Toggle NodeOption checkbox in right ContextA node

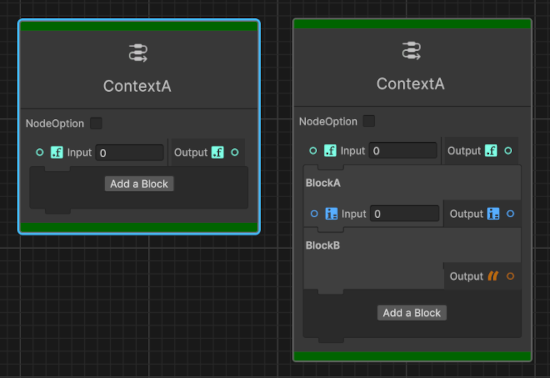click(369, 121)
